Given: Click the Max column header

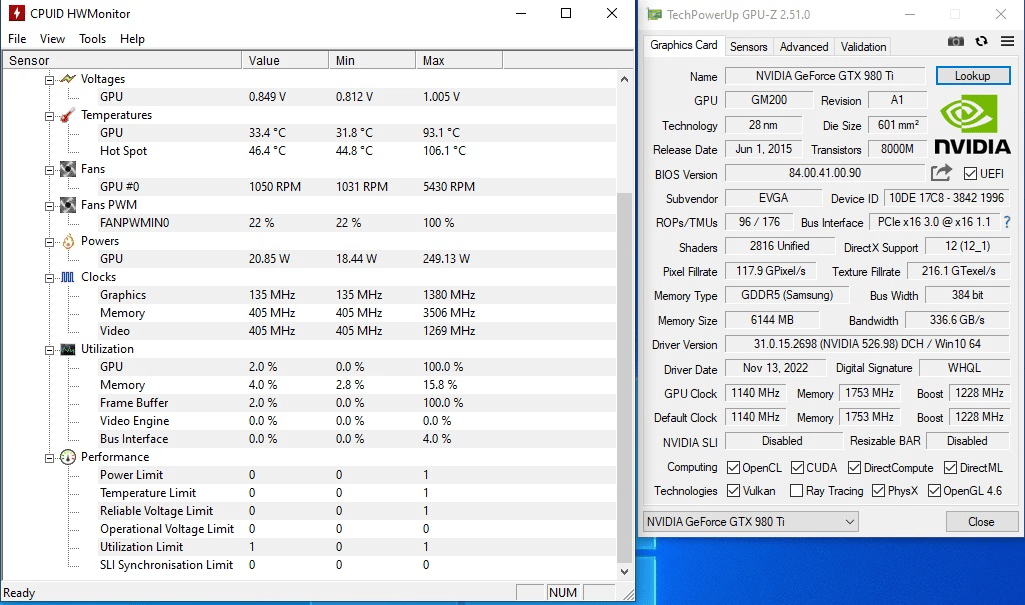Looking at the screenshot, I should [459, 60].
